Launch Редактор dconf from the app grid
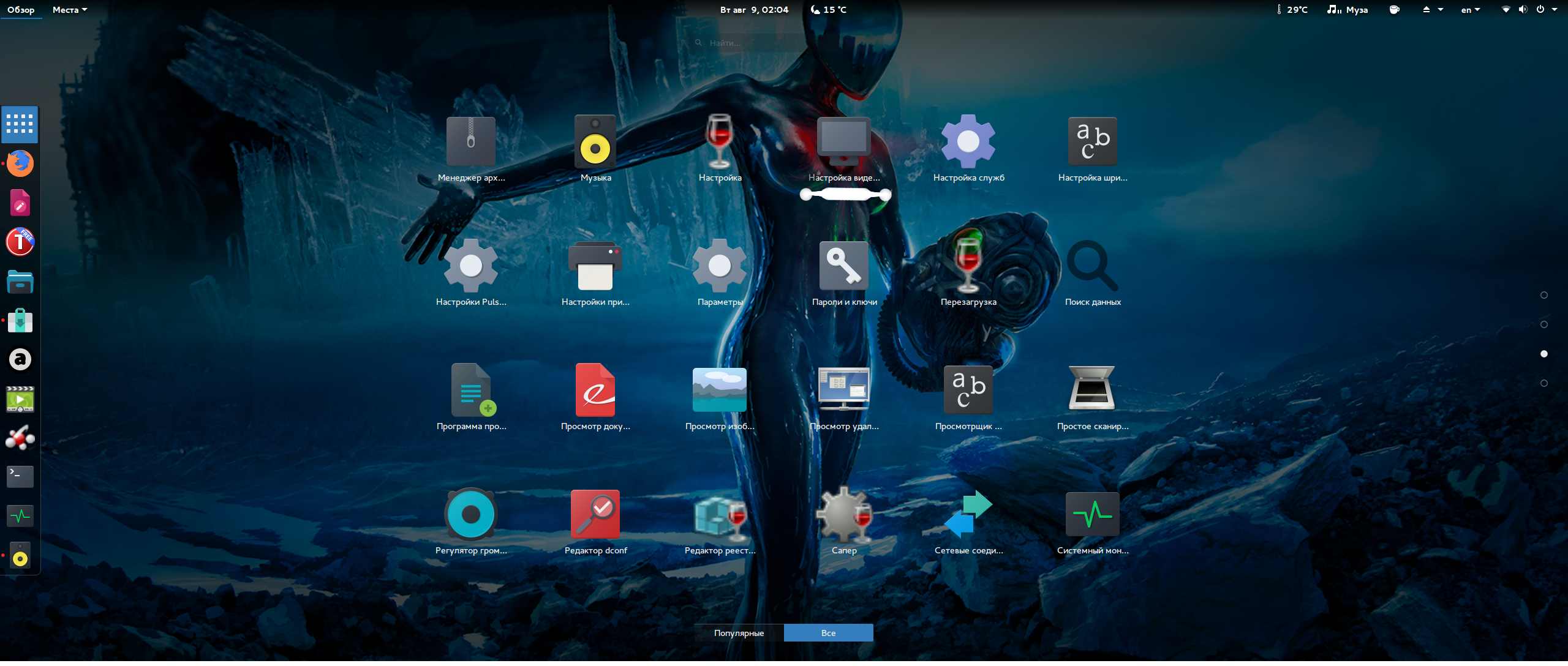This screenshot has height=666, width=1568. [595, 515]
